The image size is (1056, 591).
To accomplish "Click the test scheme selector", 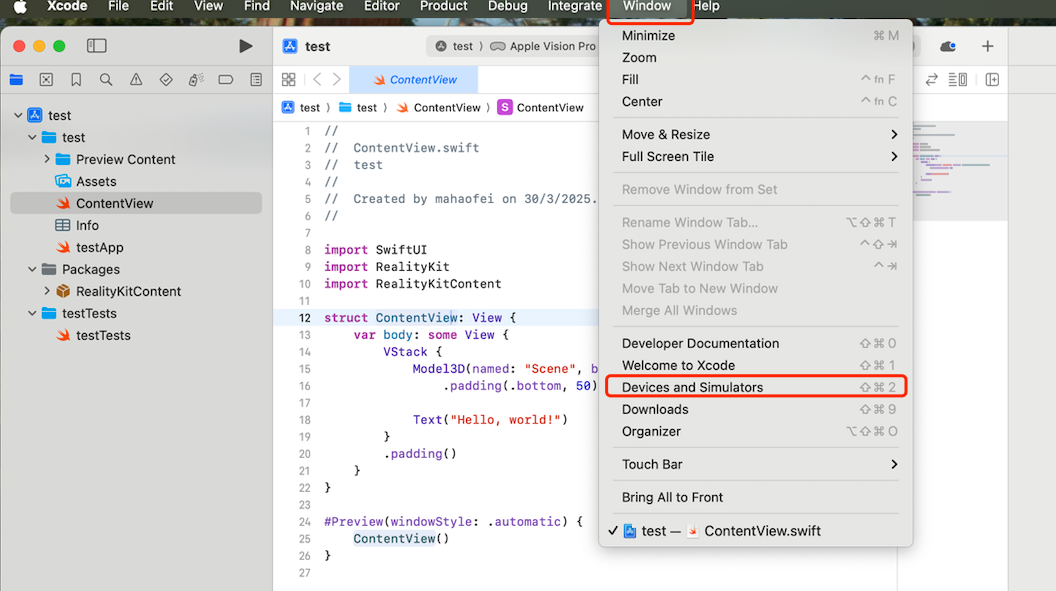I will [454, 46].
